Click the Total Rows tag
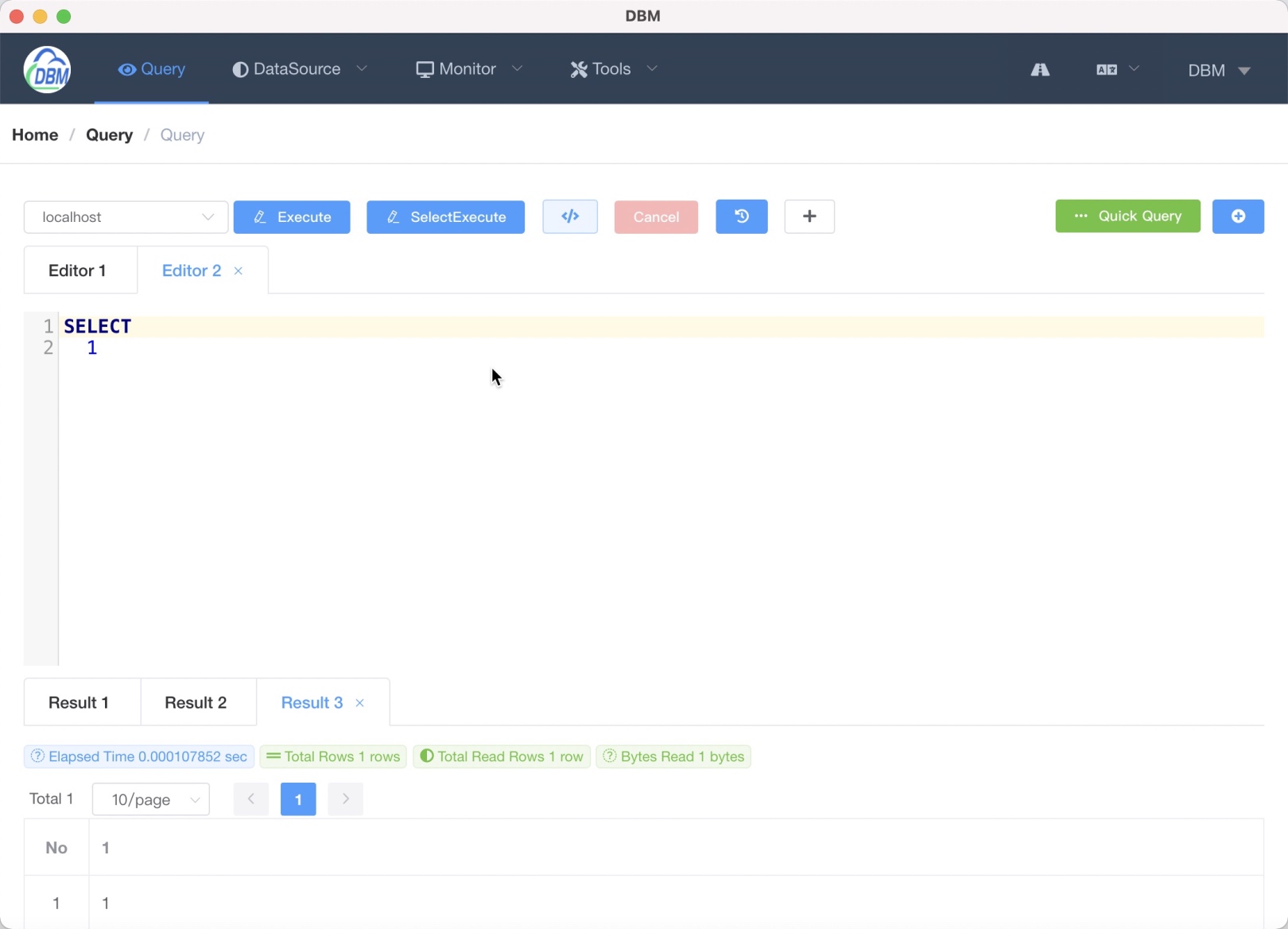 pyautogui.click(x=333, y=756)
